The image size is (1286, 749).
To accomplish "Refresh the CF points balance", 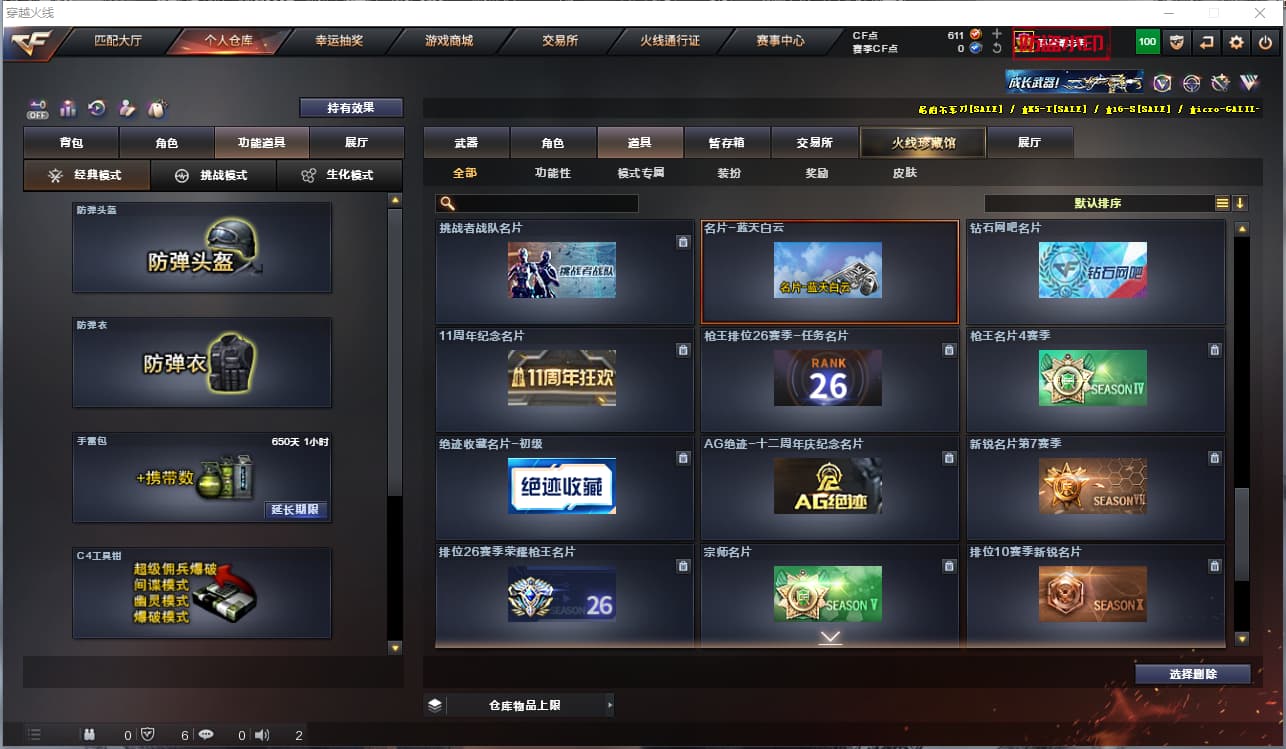I will (x=996, y=48).
